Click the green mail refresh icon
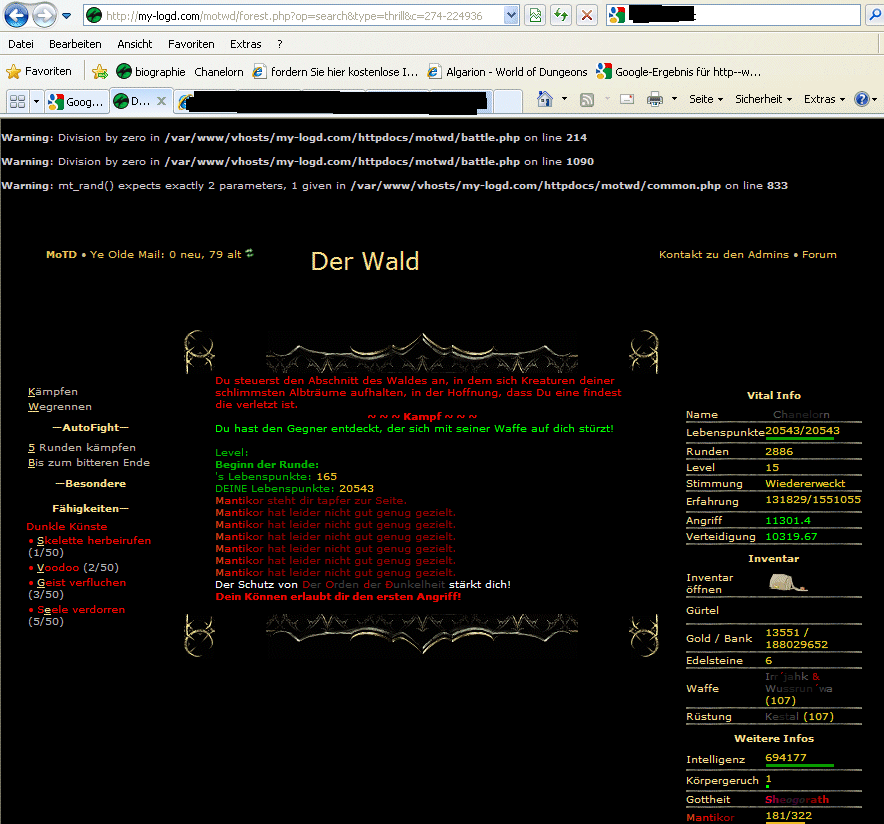884x824 pixels. [x=250, y=254]
